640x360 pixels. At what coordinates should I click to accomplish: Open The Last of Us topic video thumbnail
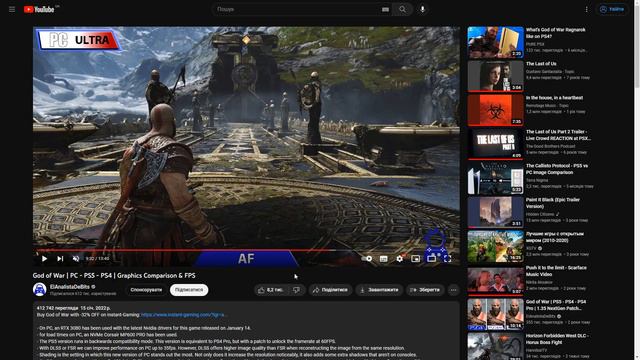(496, 76)
